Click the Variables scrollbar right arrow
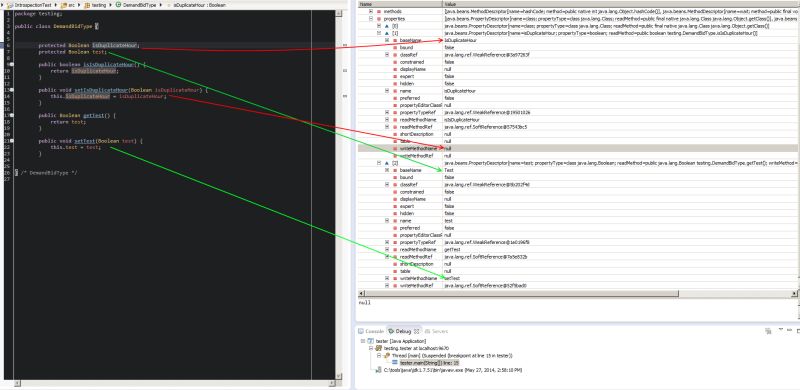The height and width of the screenshot is (390, 800). 794,294
